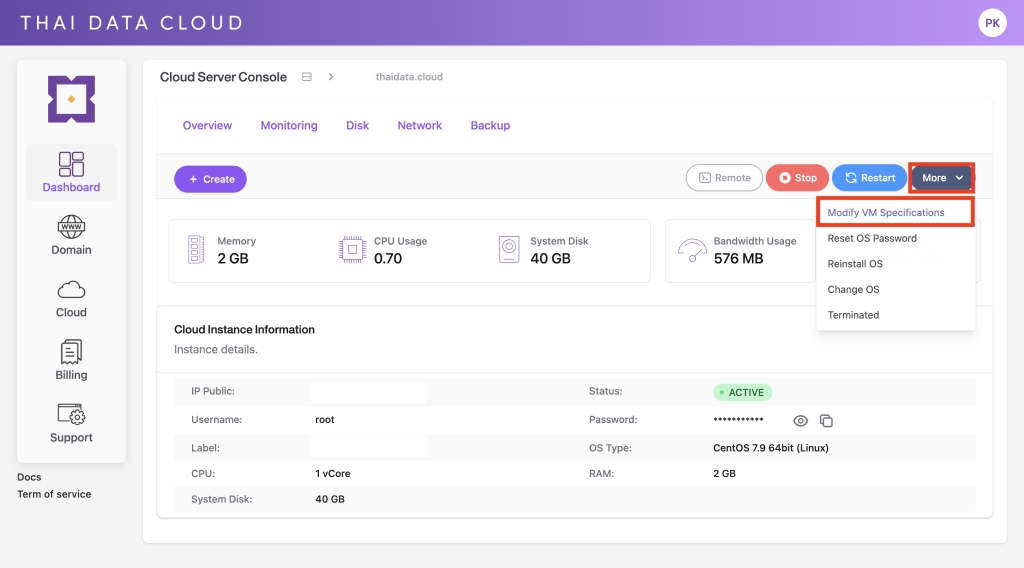Image resolution: width=1024 pixels, height=568 pixels.
Task: Reveal password using the eye icon
Action: click(800, 421)
